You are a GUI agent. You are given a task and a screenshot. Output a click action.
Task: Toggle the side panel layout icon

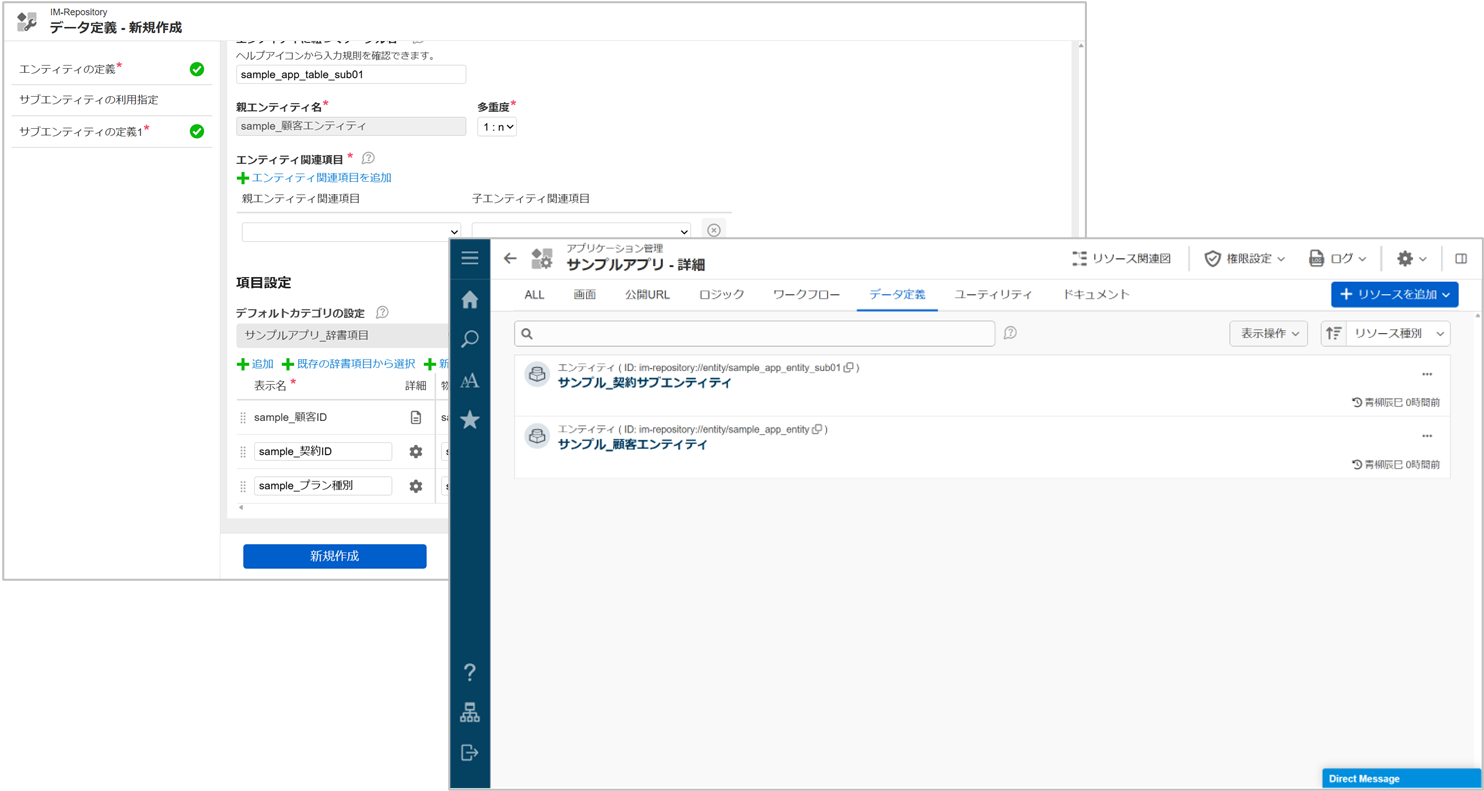tap(1461, 259)
